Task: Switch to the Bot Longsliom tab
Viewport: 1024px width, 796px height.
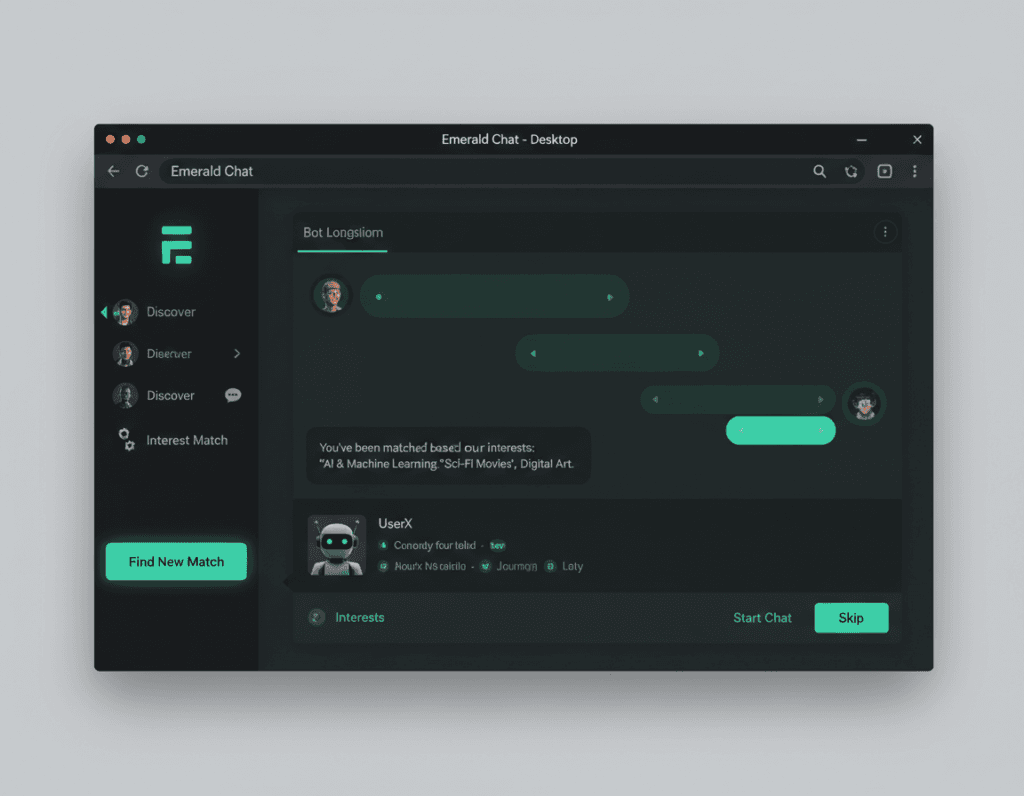Action: [342, 232]
